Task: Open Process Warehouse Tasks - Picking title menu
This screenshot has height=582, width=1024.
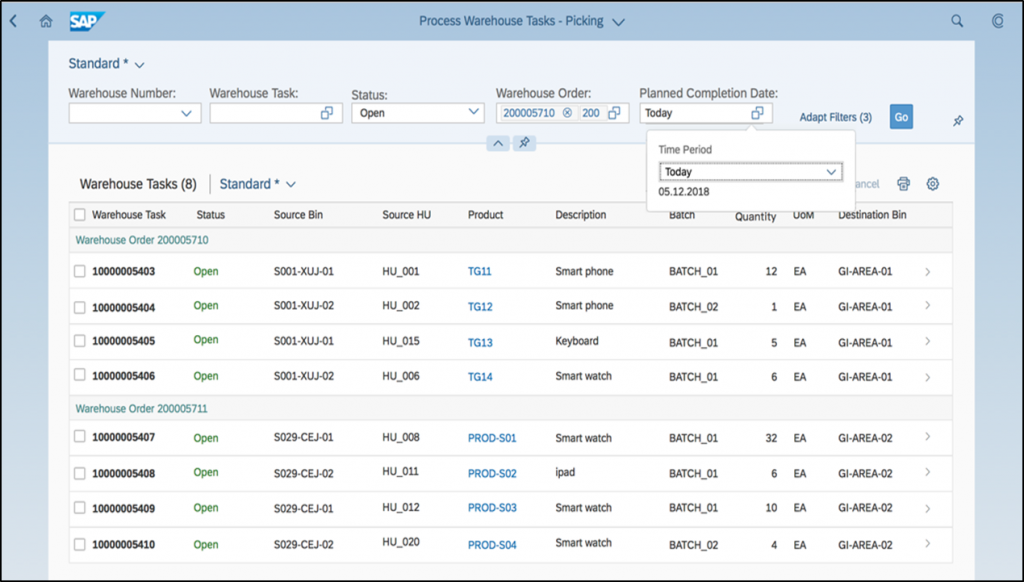Action: [619, 21]
